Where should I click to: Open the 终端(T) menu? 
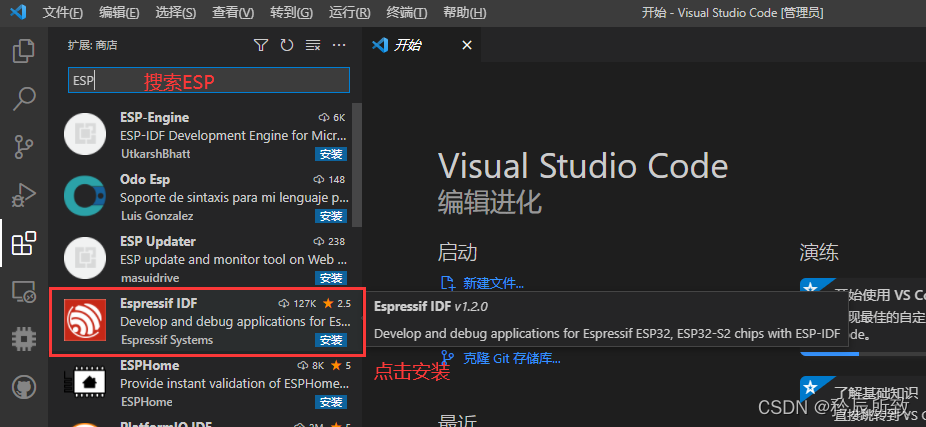pos(406,13)
